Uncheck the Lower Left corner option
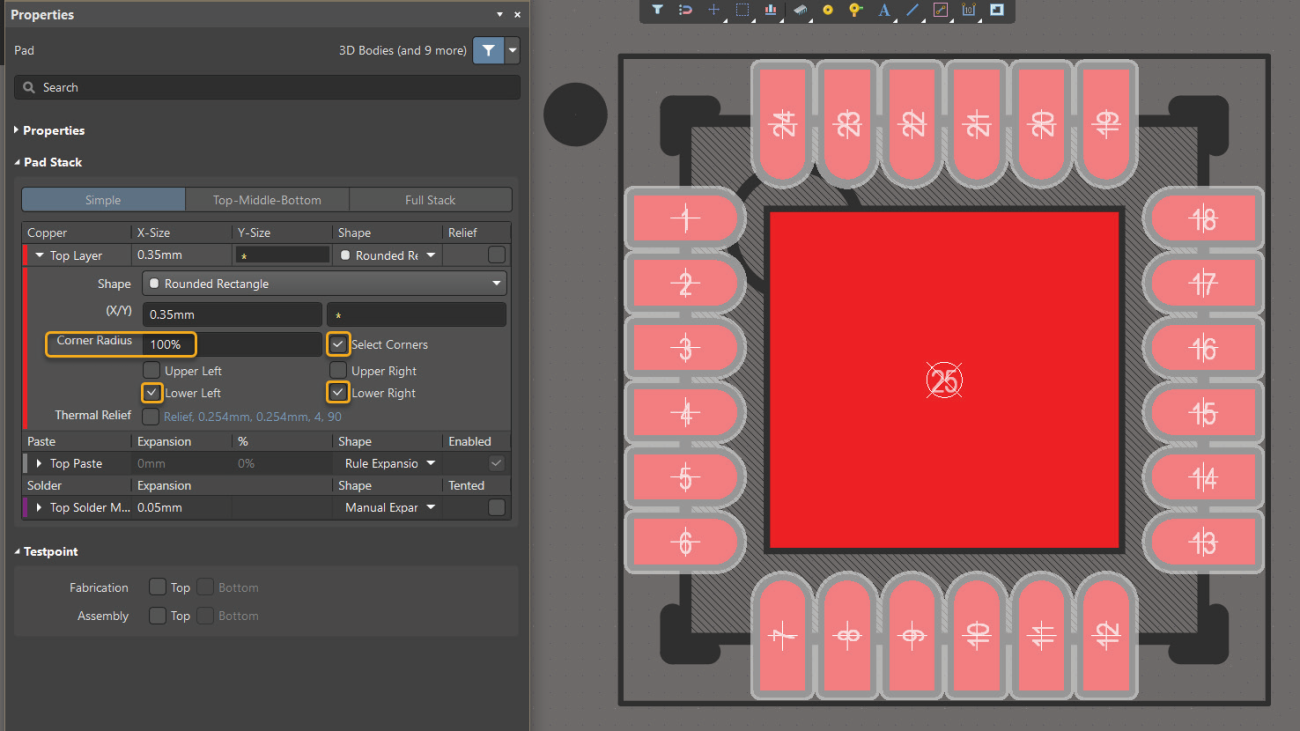The image size is (1300, 731). (152, 392)
